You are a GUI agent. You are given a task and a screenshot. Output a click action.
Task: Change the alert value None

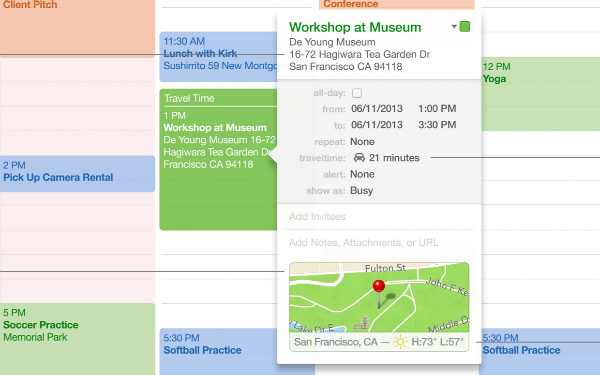[362, 174]
